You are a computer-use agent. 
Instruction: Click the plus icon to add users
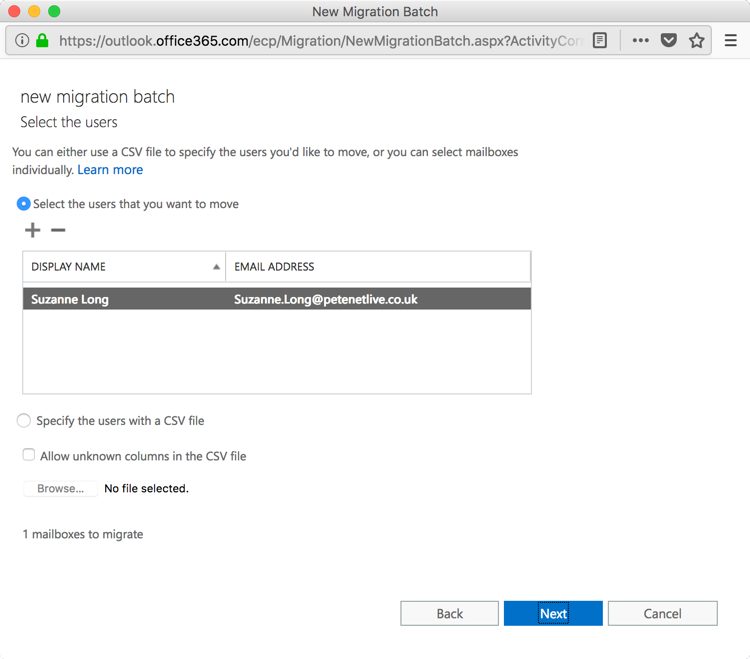pyautogui.click(x=33, y=230)
